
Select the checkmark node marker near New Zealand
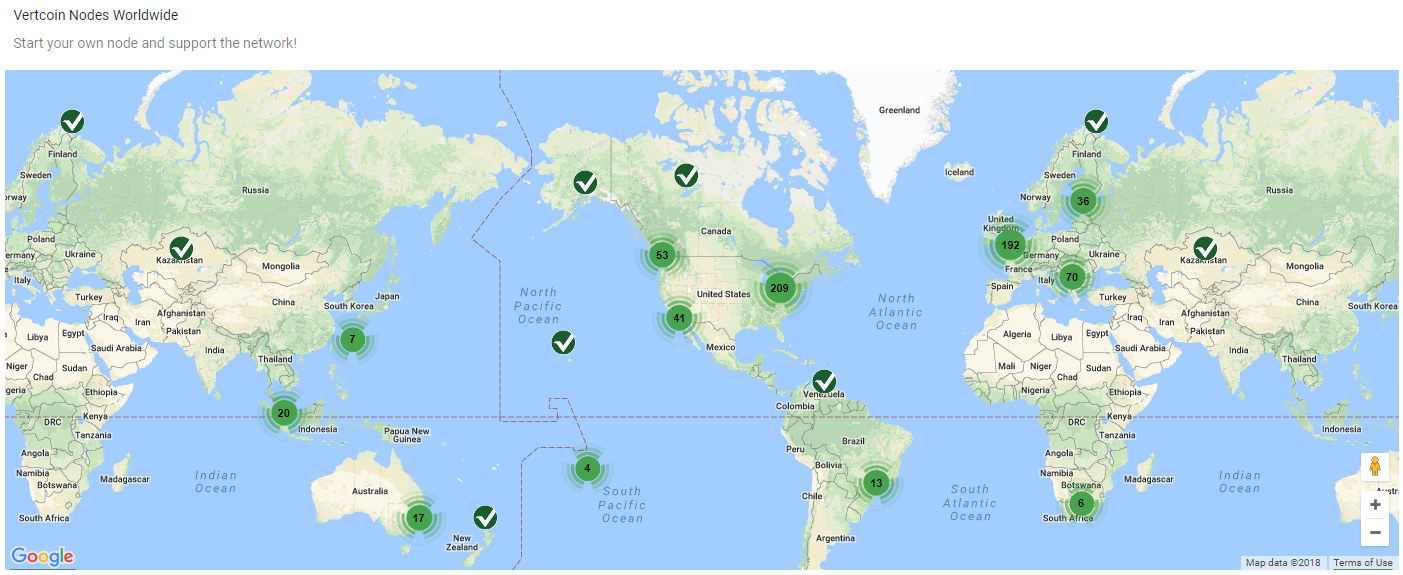tap(485, 518)
